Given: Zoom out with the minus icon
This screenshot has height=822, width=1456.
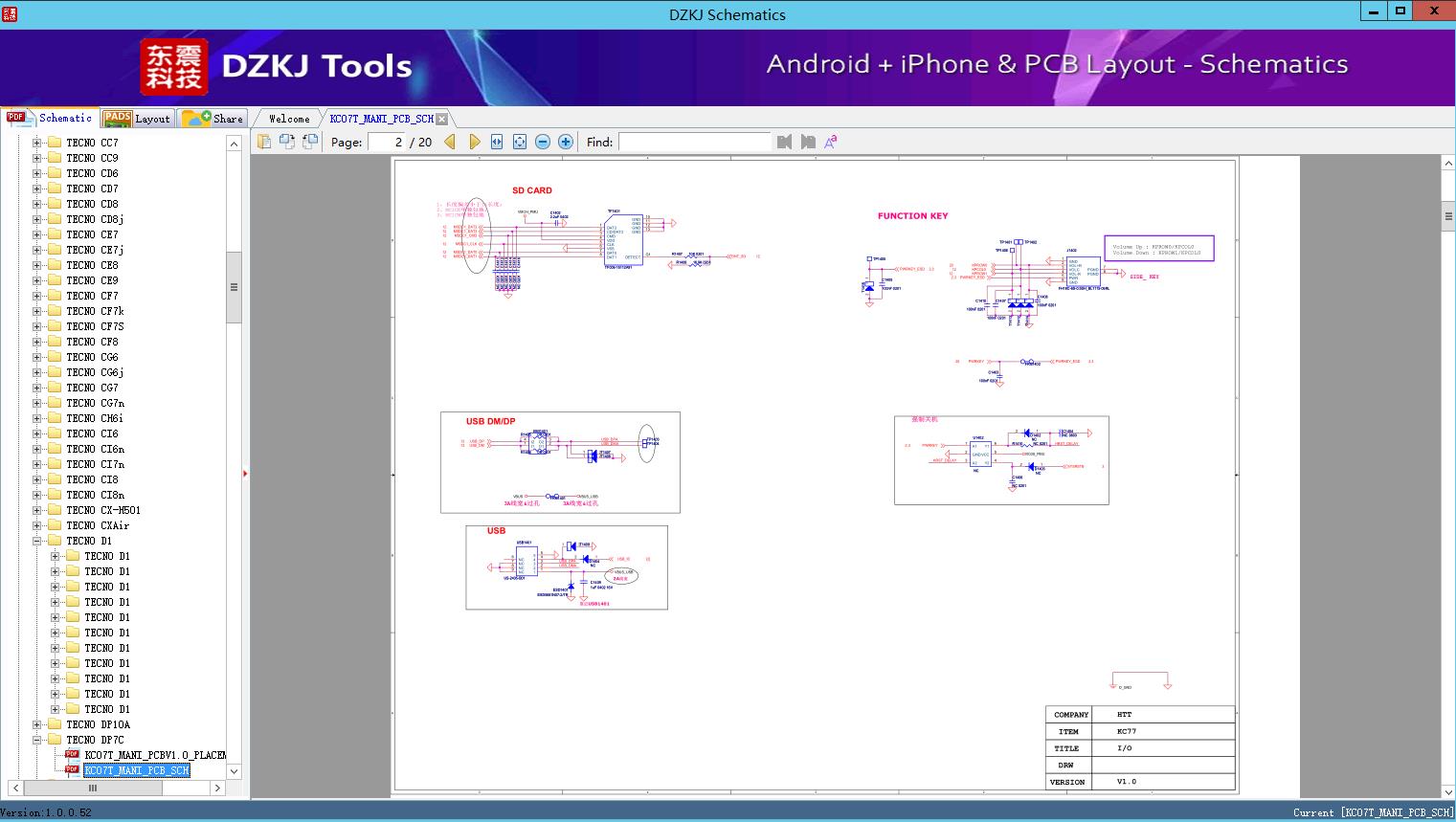Looking at the screenshot, I should click(x=543, y=142).
